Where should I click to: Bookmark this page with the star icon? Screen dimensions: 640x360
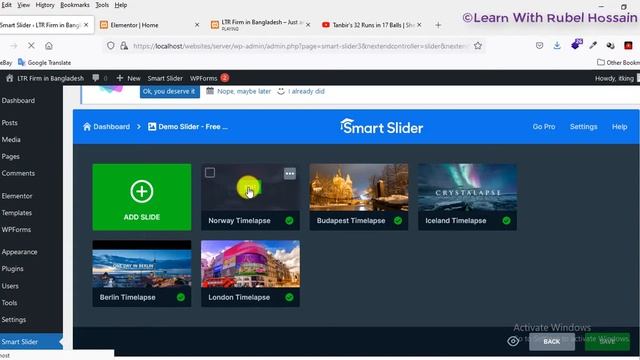click(x=478, y=46)
